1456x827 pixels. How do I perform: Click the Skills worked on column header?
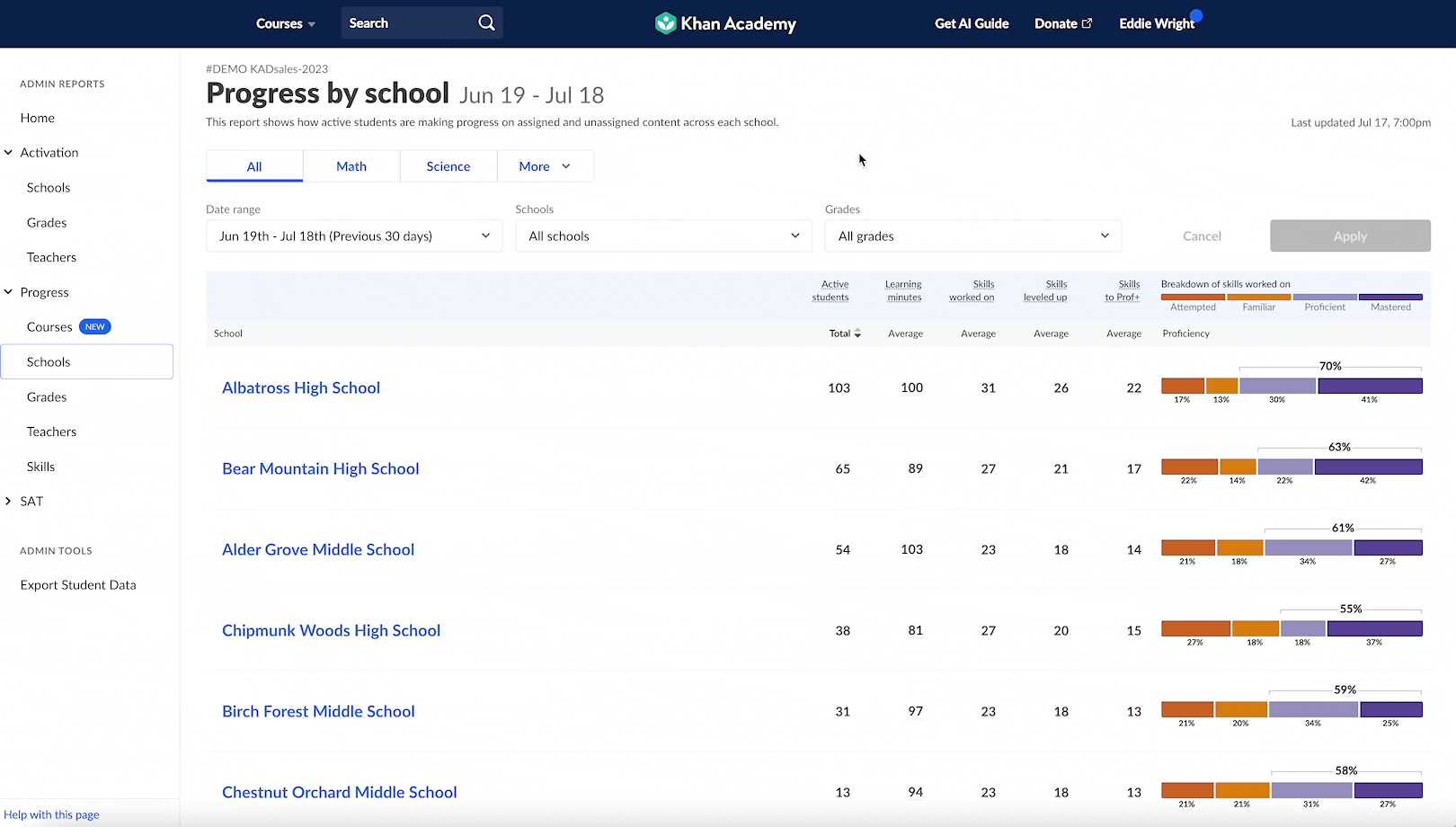point(972,290)
